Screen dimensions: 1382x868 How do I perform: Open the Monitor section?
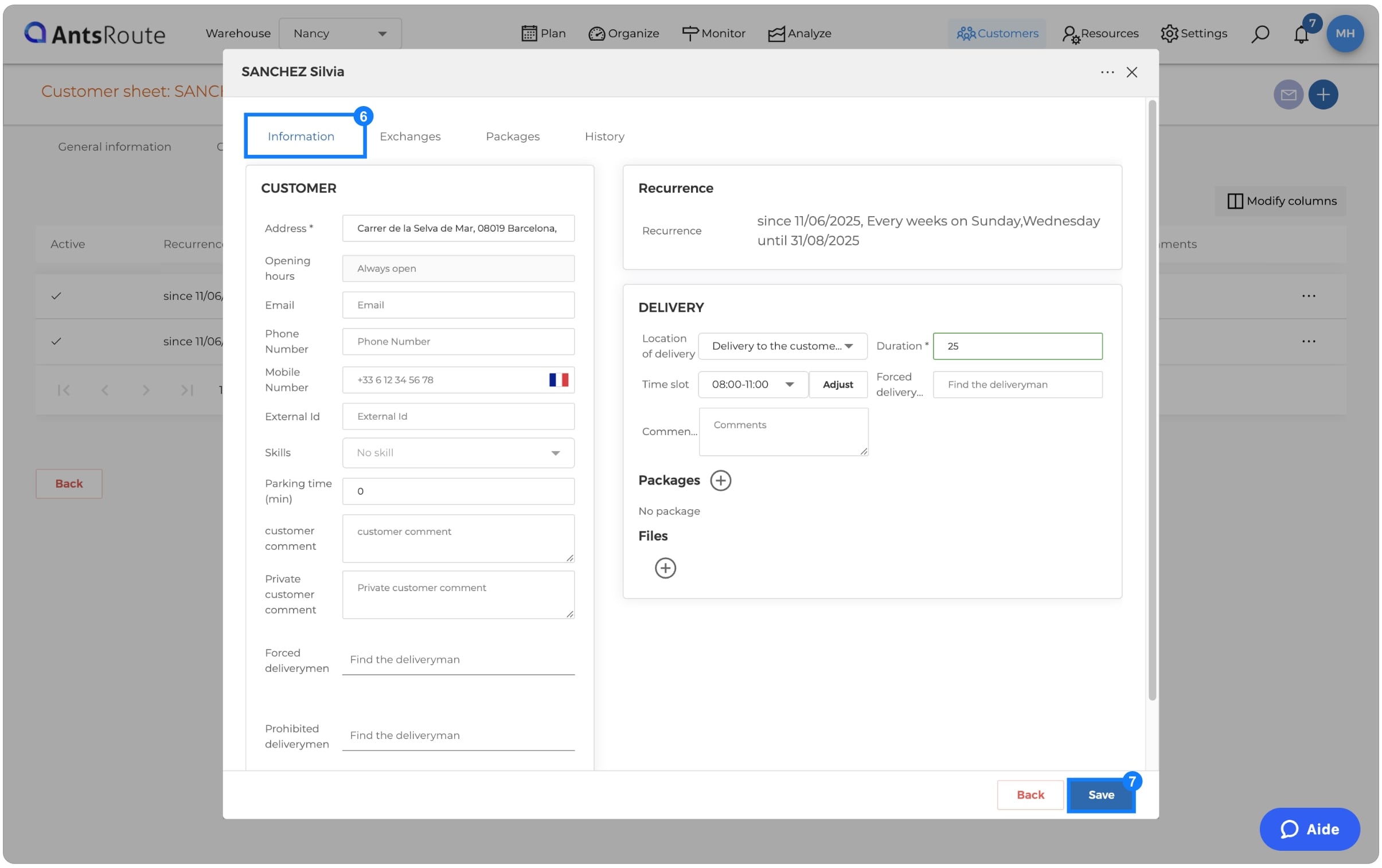[713, 33]
